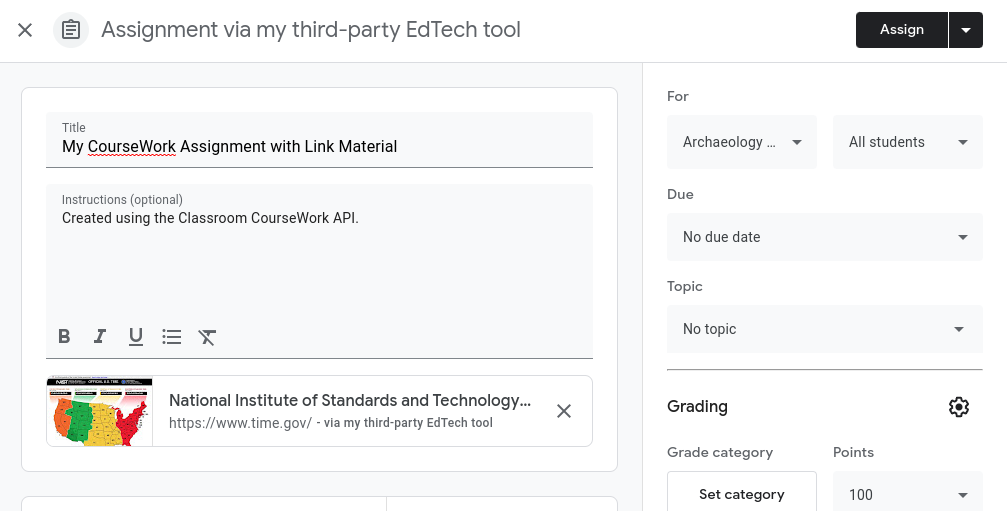Toggle underline formatting in instructions
The width and height of the screenshot is (1007, 511).
pos(136,337)
